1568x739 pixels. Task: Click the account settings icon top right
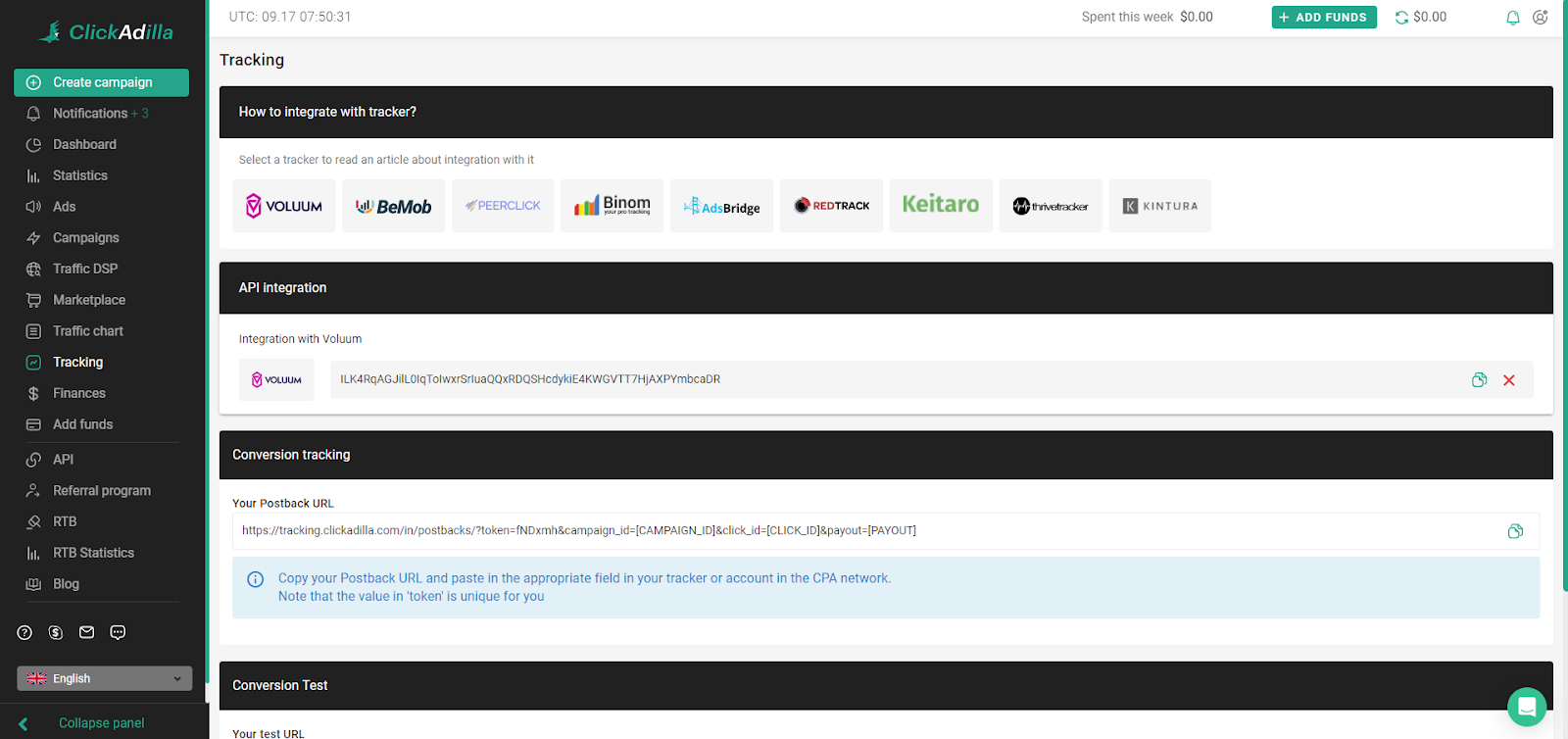click(x=1541, y=18)
